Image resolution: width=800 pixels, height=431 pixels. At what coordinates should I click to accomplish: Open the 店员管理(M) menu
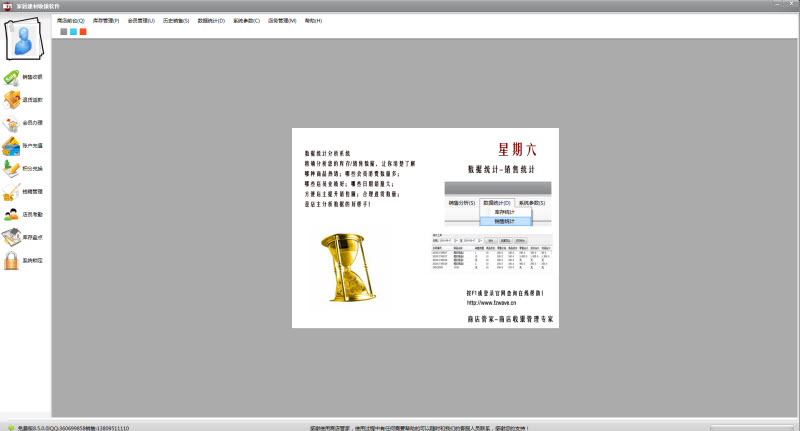click(x=282, y=21)
